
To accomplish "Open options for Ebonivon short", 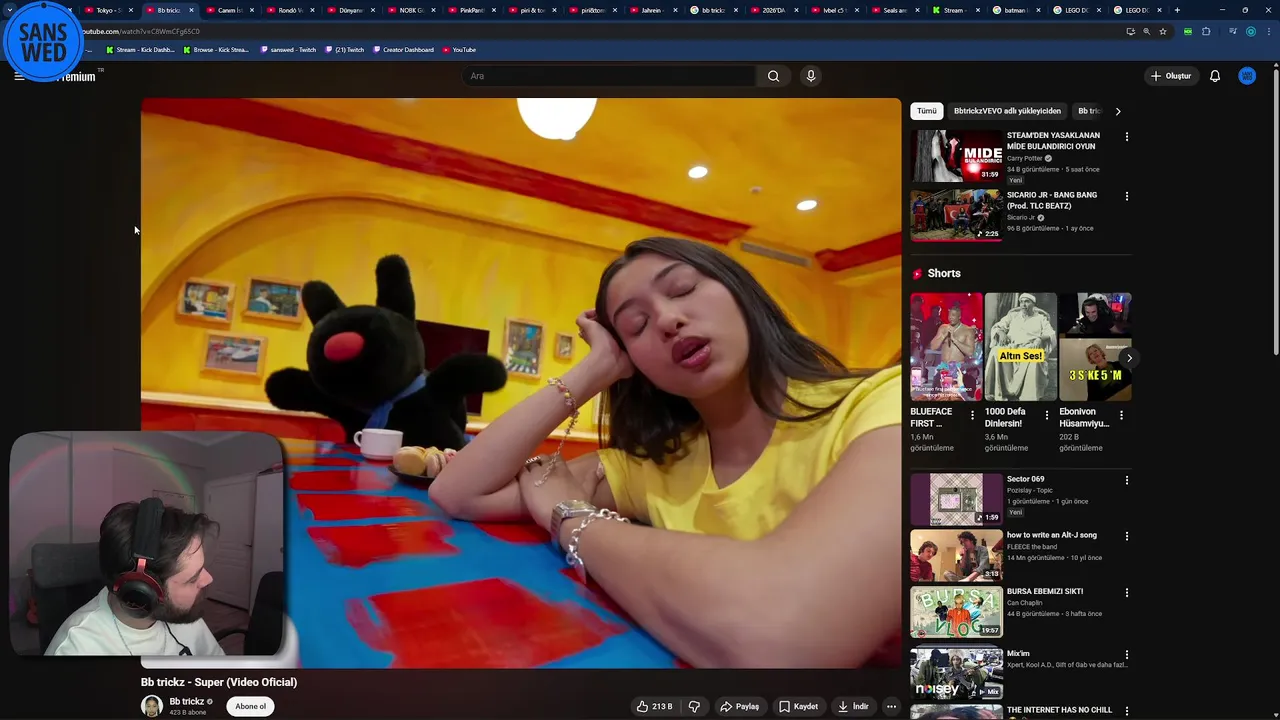I will (x=1121, y=414).
